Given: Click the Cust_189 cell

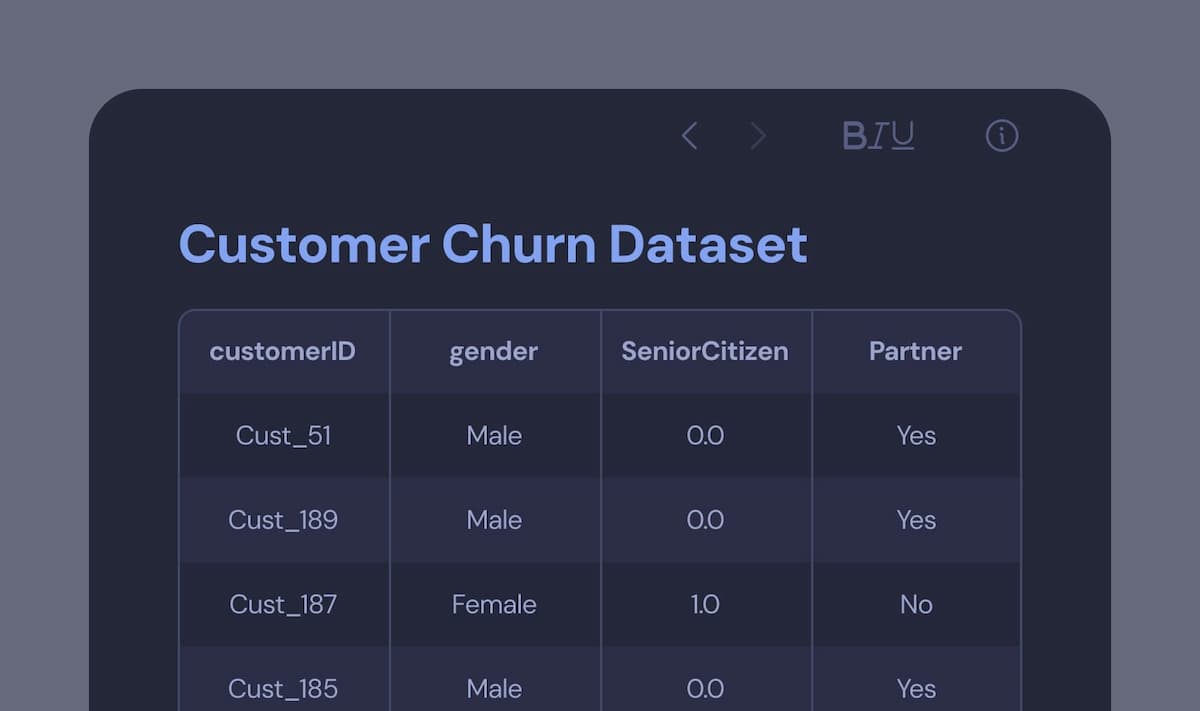Looking at the screenshot, I should [x=283, y=520].
